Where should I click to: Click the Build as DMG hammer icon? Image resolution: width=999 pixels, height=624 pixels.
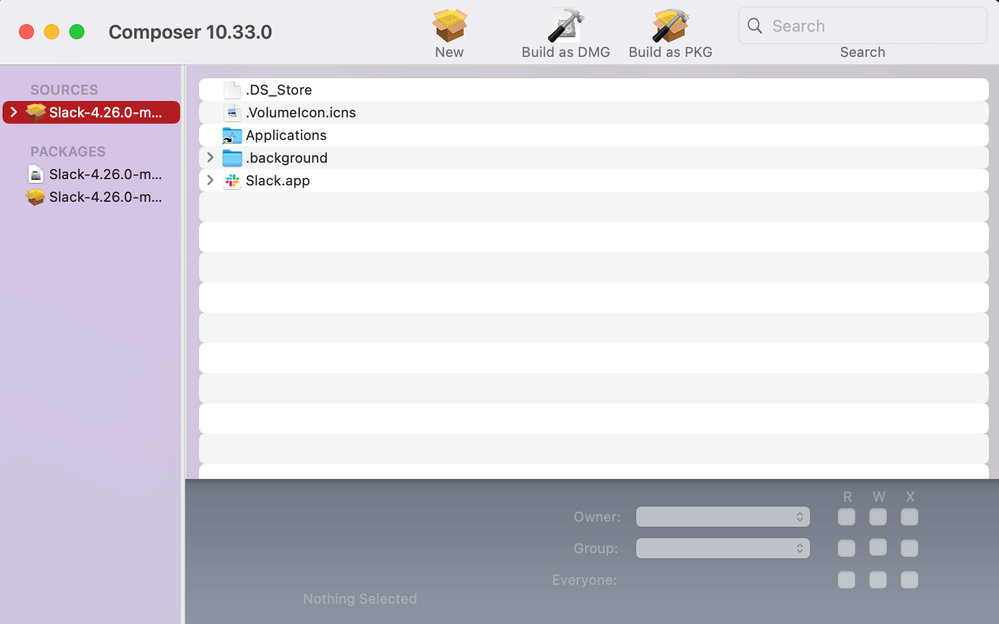point(566,25)
